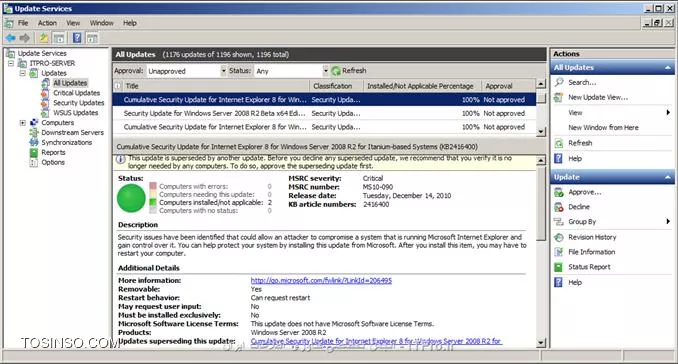Click the Security Updates node icon
678x364 pixels.
pos(45,103)
